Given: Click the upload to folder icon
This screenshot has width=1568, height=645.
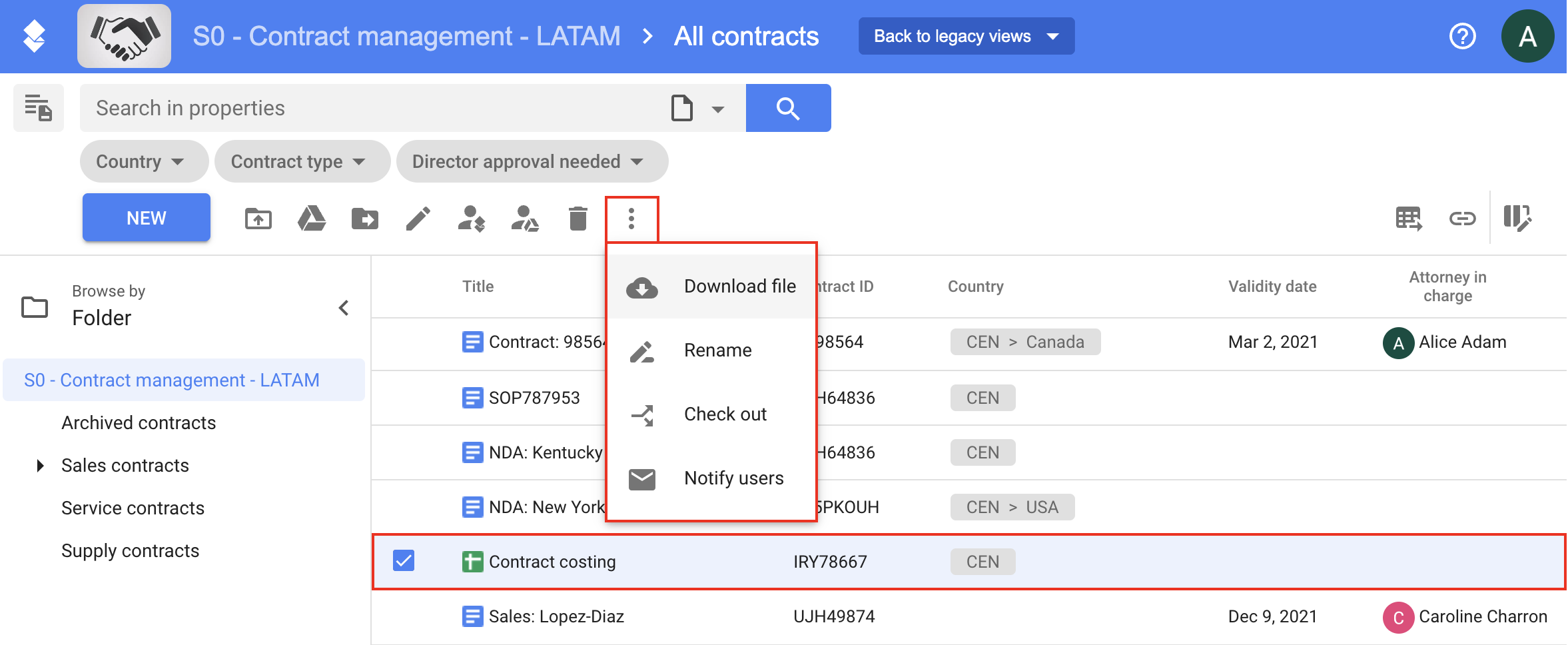Looking at the screenshot, I should coord(258,219).
